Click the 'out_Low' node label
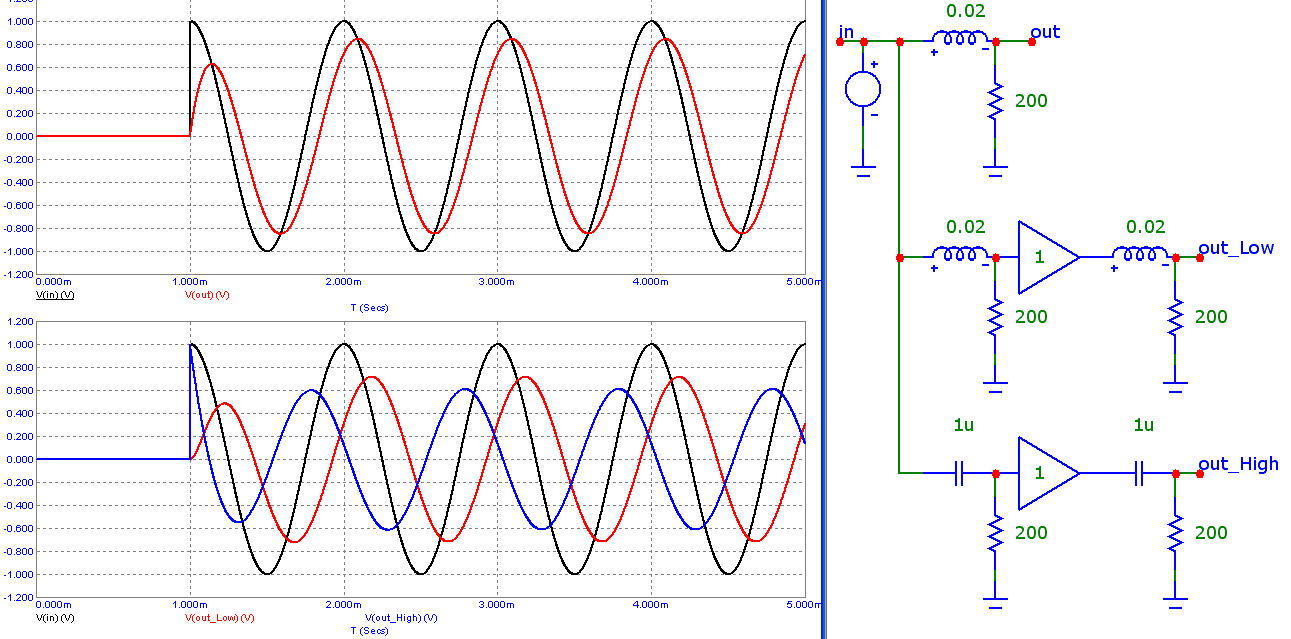Screen dimensions: 1291x639 1237,248
